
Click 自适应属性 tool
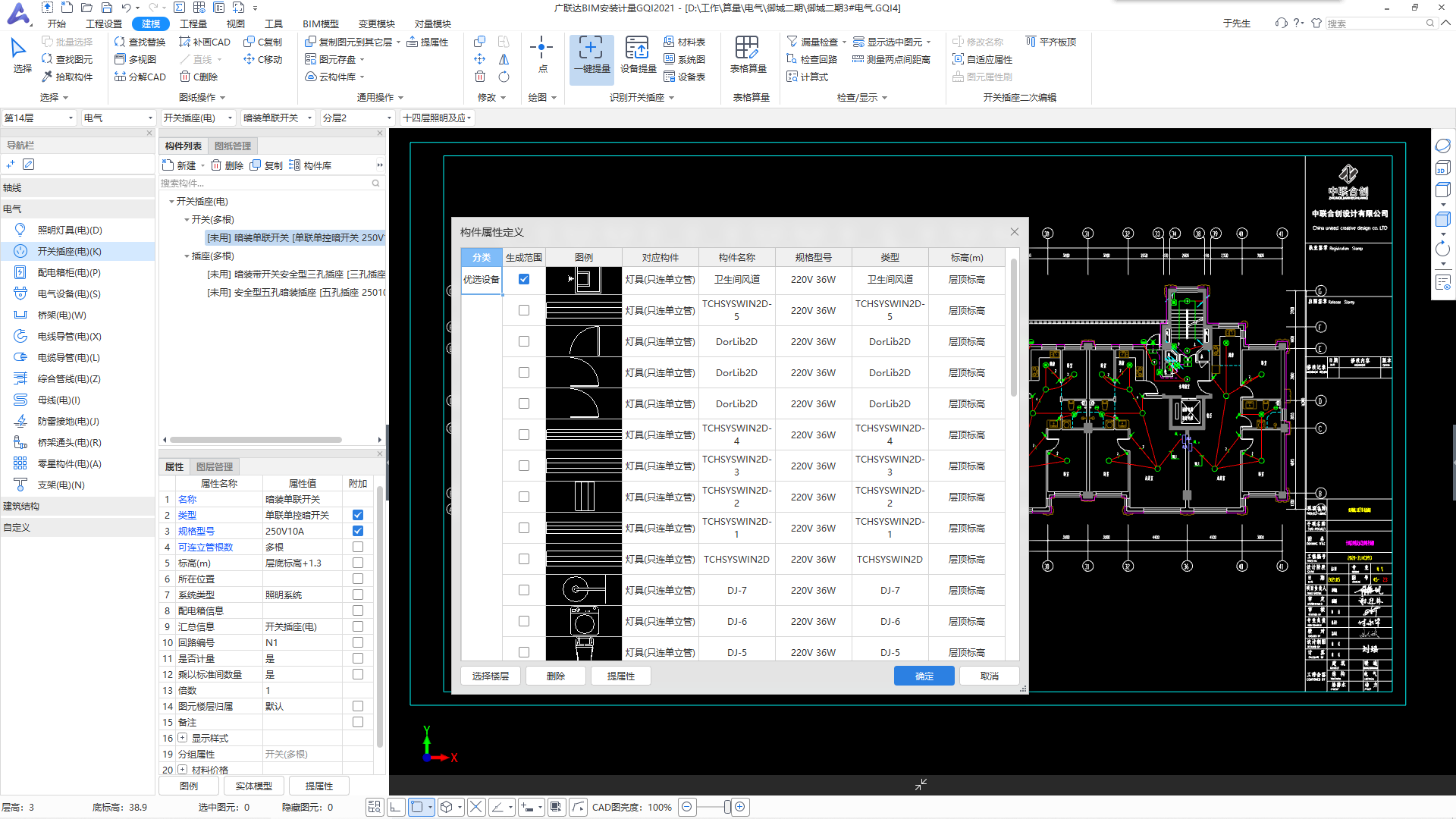point(983,59)
